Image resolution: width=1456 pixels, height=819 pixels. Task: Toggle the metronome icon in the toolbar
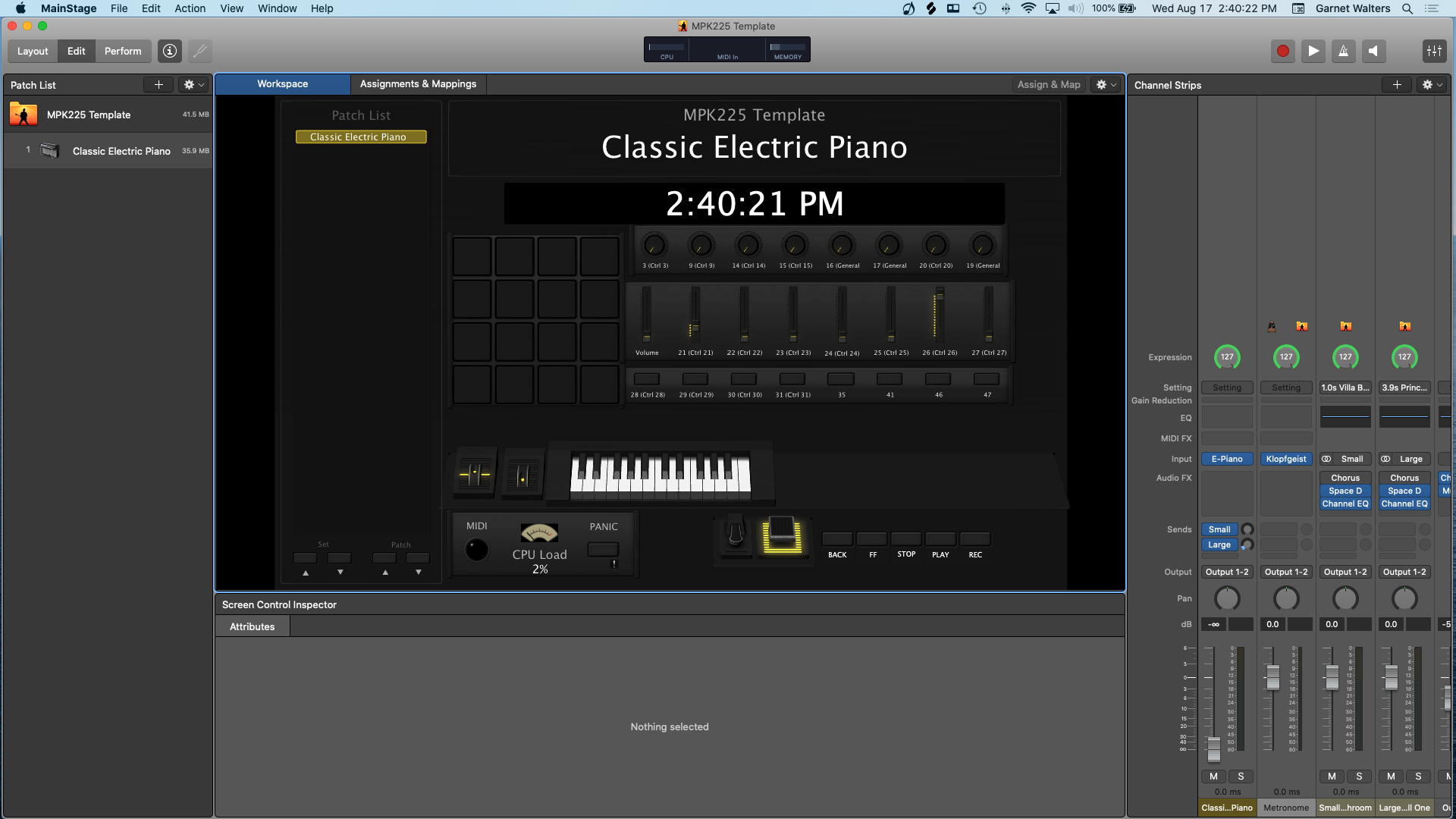(1343, 51)
